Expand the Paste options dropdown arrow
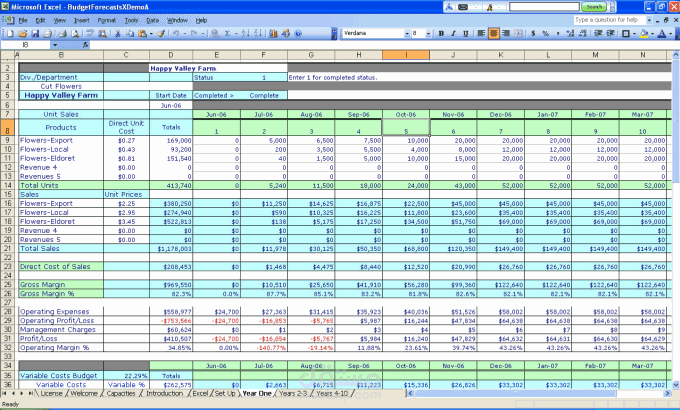The width and height of the screenshot is (680, 410). point(150,33)
